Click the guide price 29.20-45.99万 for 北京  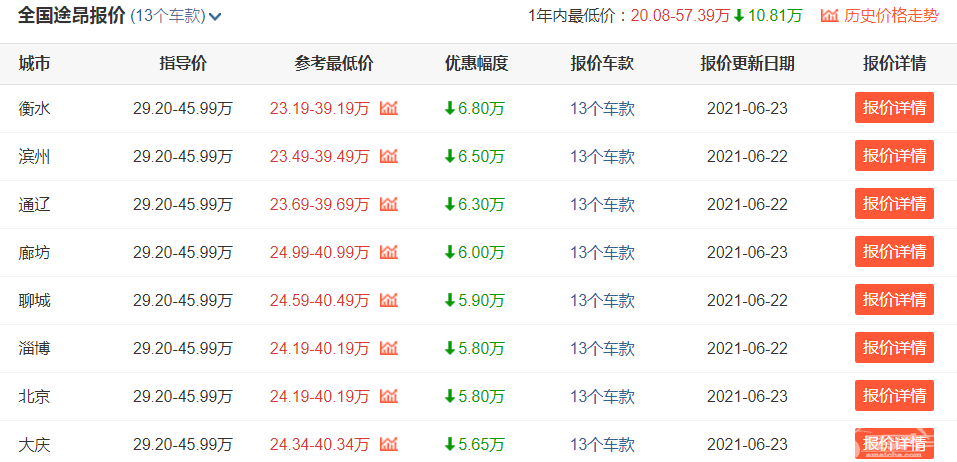point(183,397)
